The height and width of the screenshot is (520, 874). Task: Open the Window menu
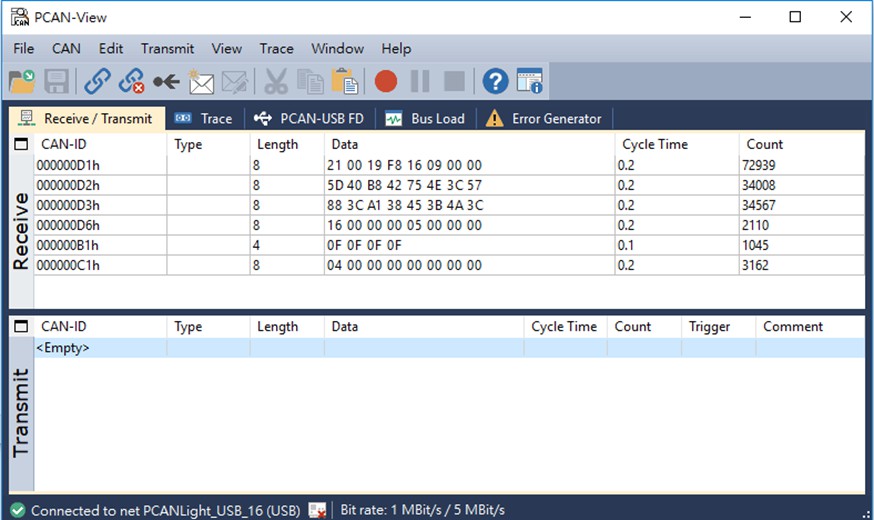click(337, 48)
